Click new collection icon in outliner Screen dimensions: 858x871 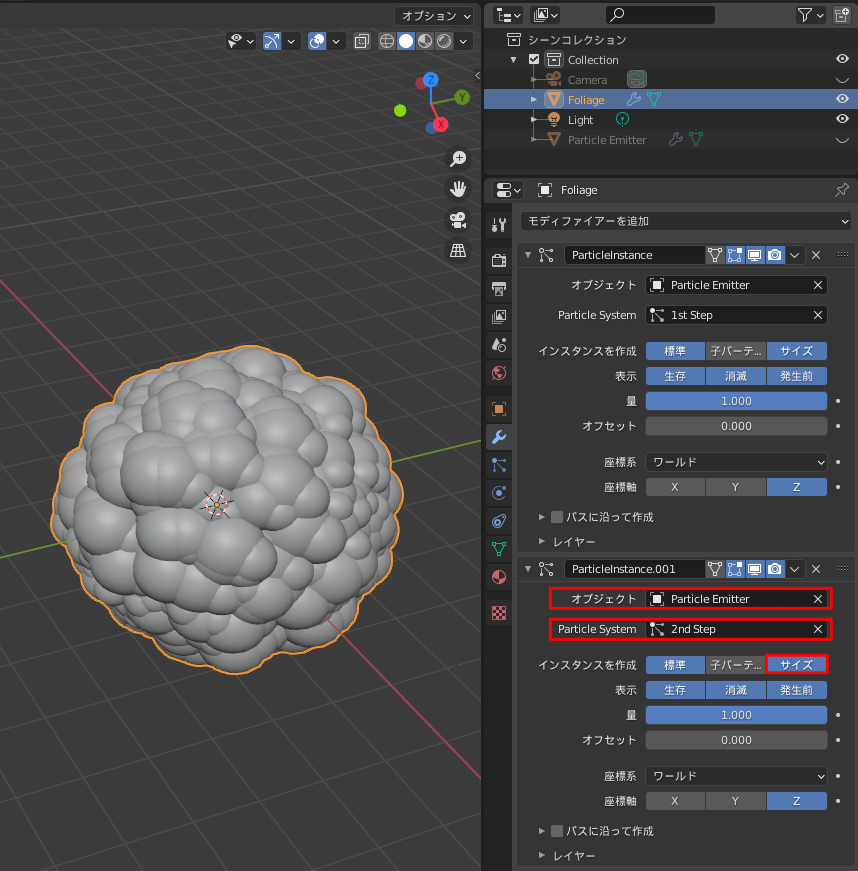(842, 15)
